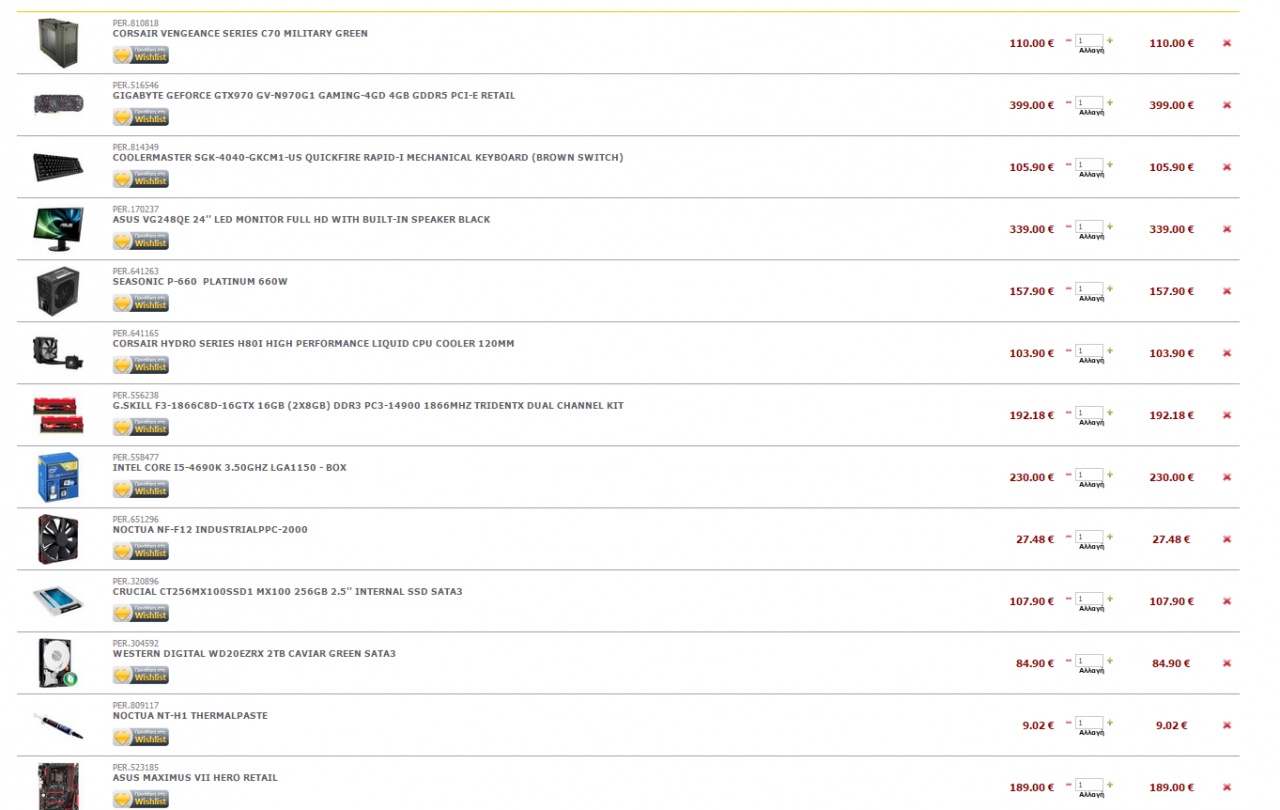The image size is (1280, 810).
Task: Increase quantity of G.Skill TridentX RAM
Action: click(x=1110, y=412)
